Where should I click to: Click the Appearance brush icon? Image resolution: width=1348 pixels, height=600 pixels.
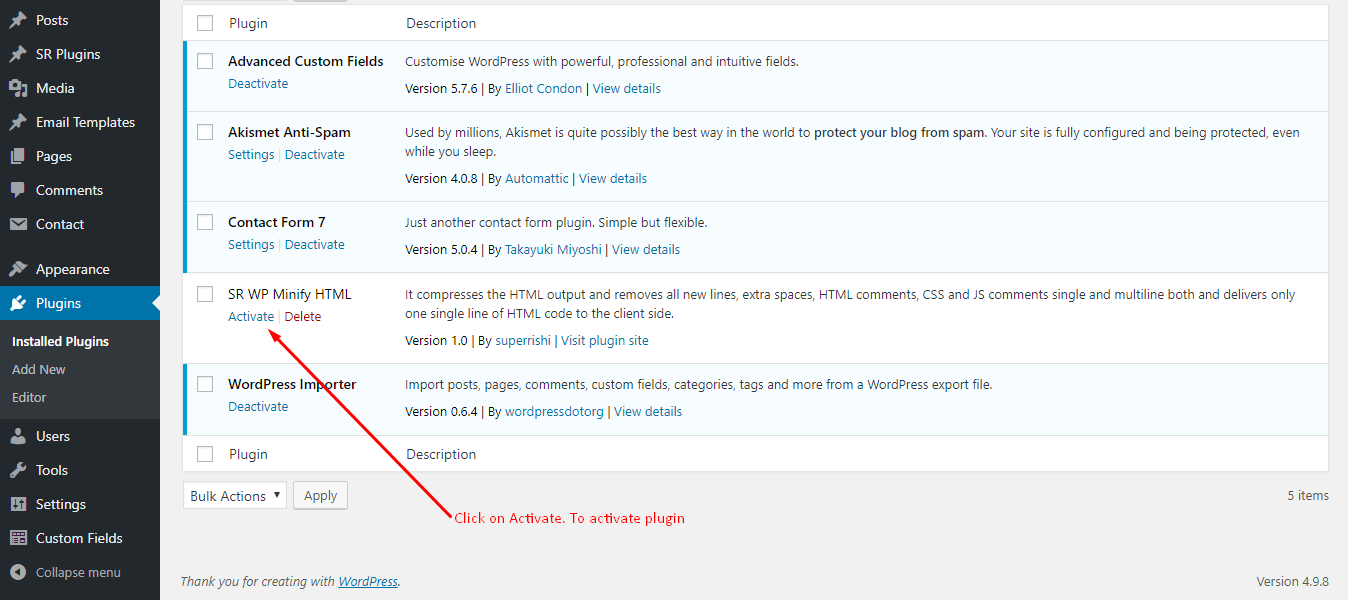click(18, 269)
